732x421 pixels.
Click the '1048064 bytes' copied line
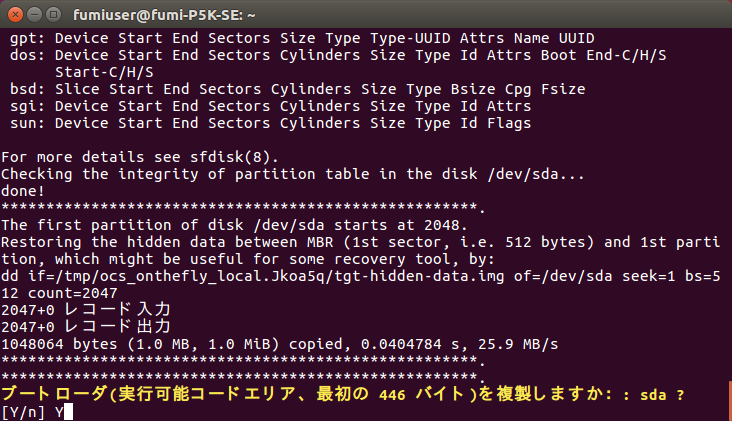(280, 344)
